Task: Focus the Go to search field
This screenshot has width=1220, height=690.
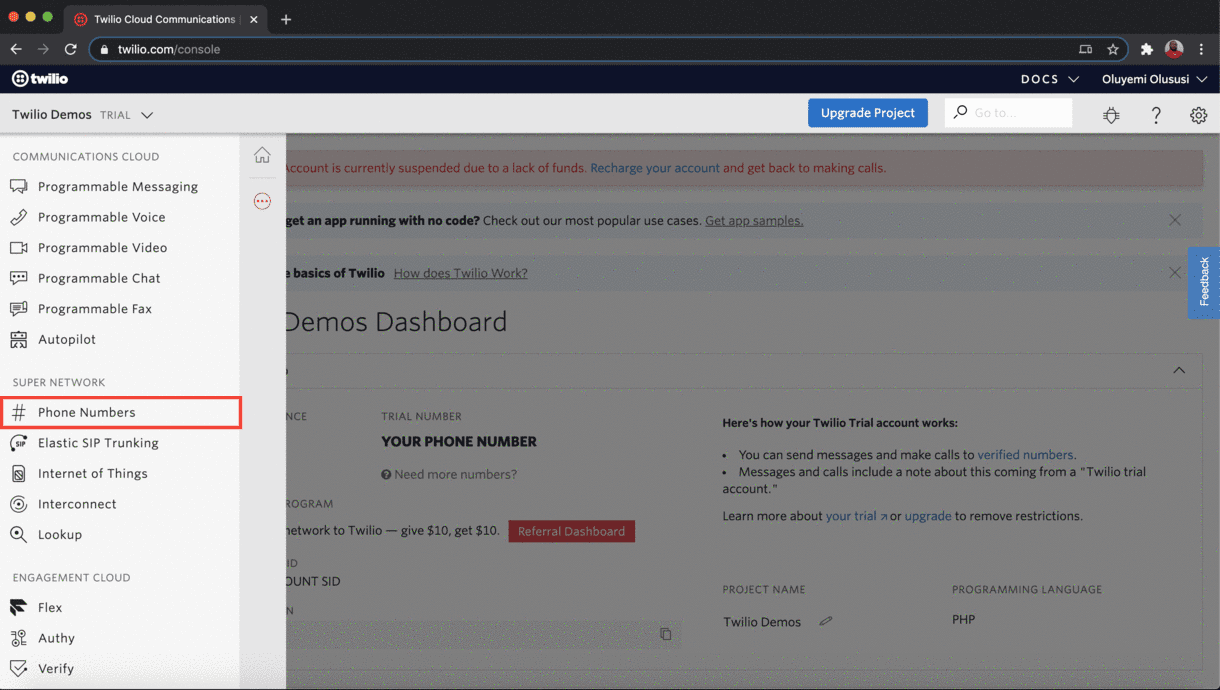Action: (1008, 113)
